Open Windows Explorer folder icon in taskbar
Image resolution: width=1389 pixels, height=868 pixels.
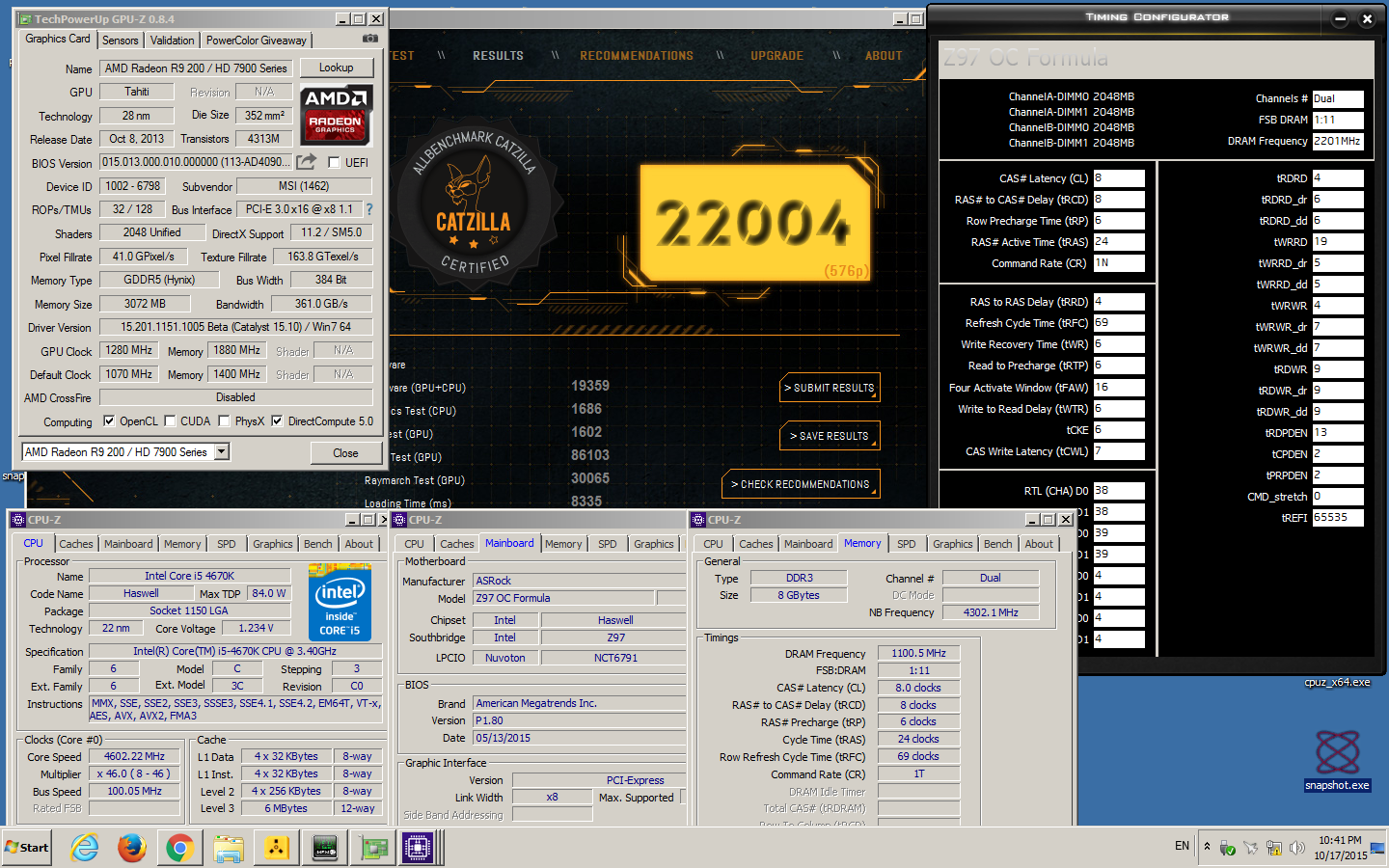pos(229,848)
